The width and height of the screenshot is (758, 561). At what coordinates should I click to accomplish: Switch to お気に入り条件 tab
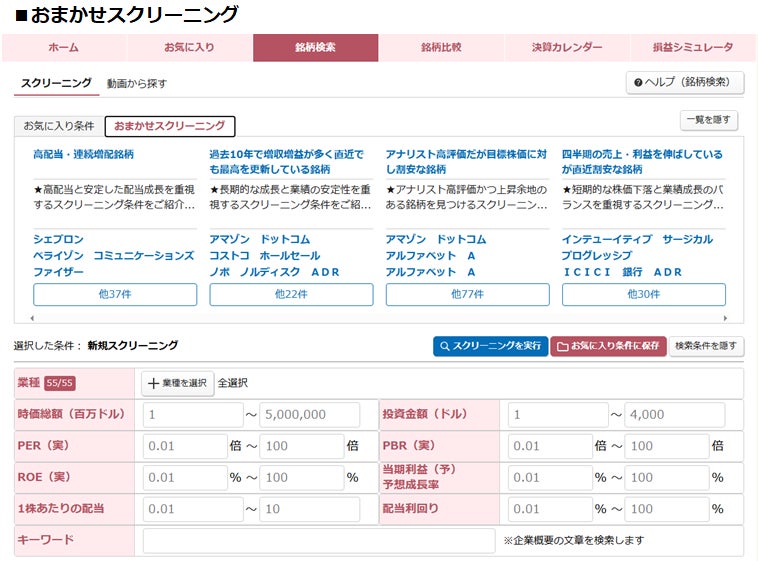(x=58, y=126)
